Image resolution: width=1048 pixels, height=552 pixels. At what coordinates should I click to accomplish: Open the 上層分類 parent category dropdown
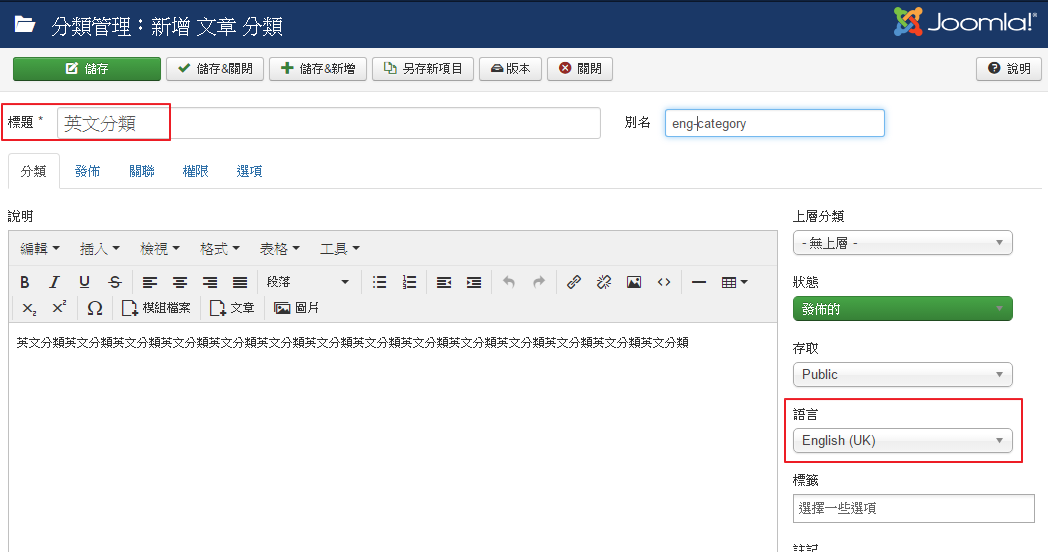click(x=902, y=243)
